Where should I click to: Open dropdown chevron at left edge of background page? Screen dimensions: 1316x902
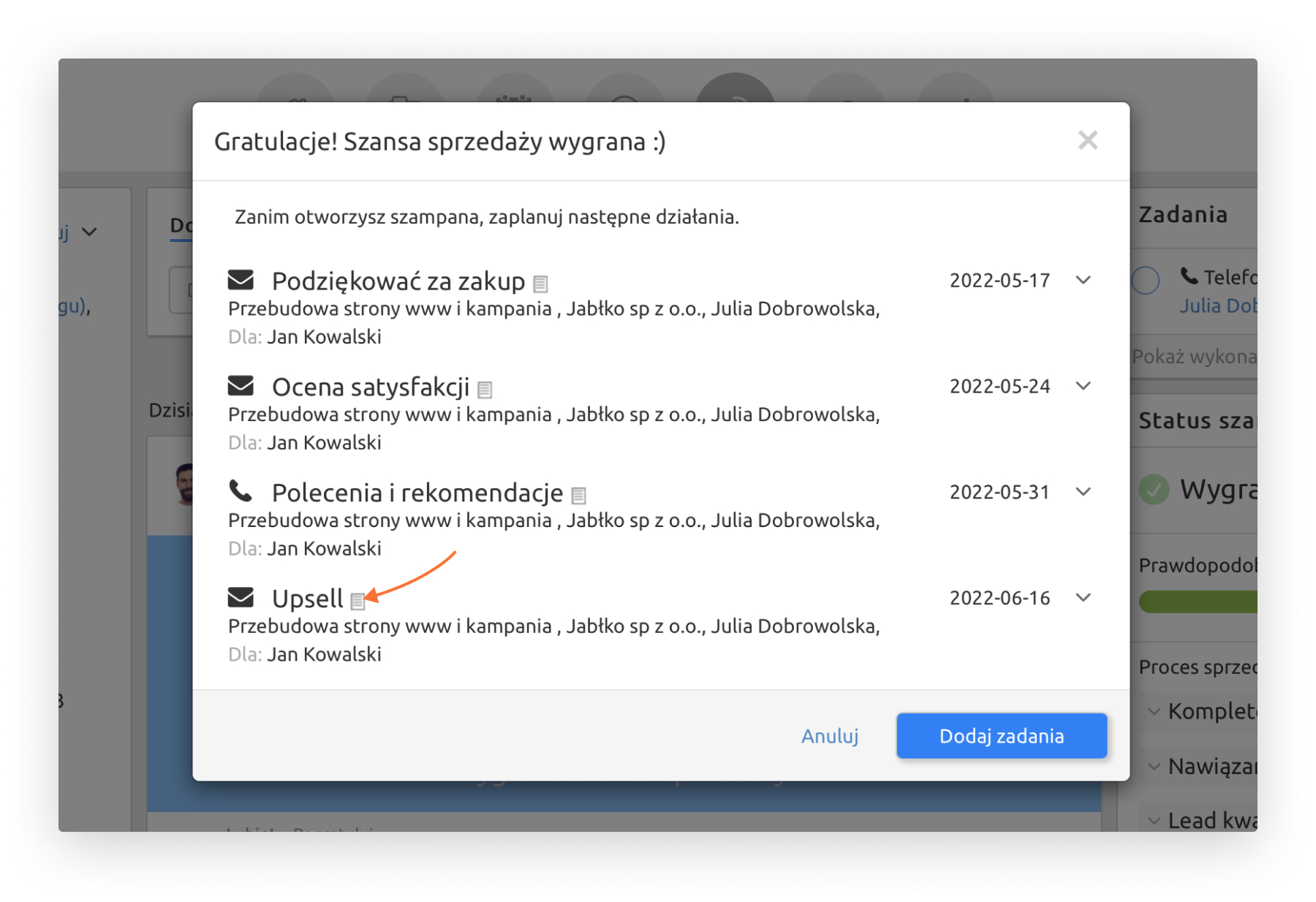90,232
